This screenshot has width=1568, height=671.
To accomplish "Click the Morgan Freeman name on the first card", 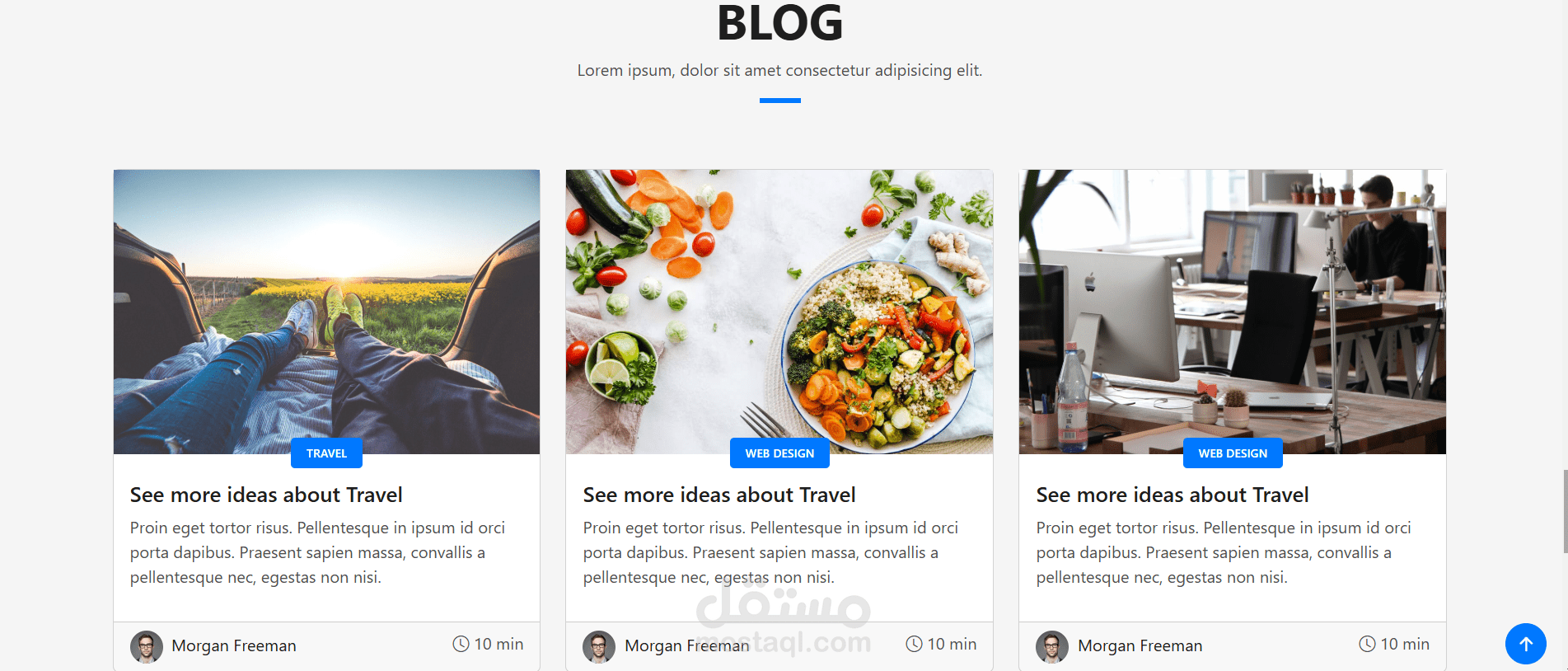I will pos(234,645).
